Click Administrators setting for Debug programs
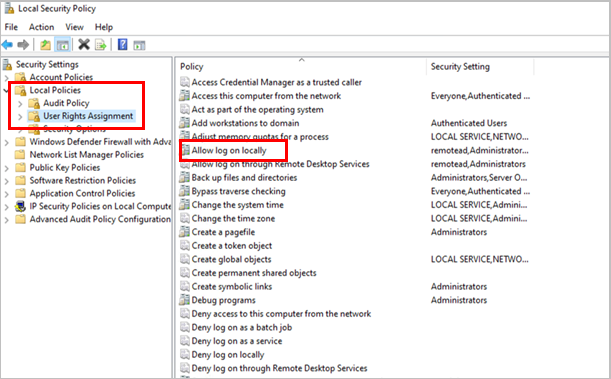The image size is (611, 379). click(459, 300)
